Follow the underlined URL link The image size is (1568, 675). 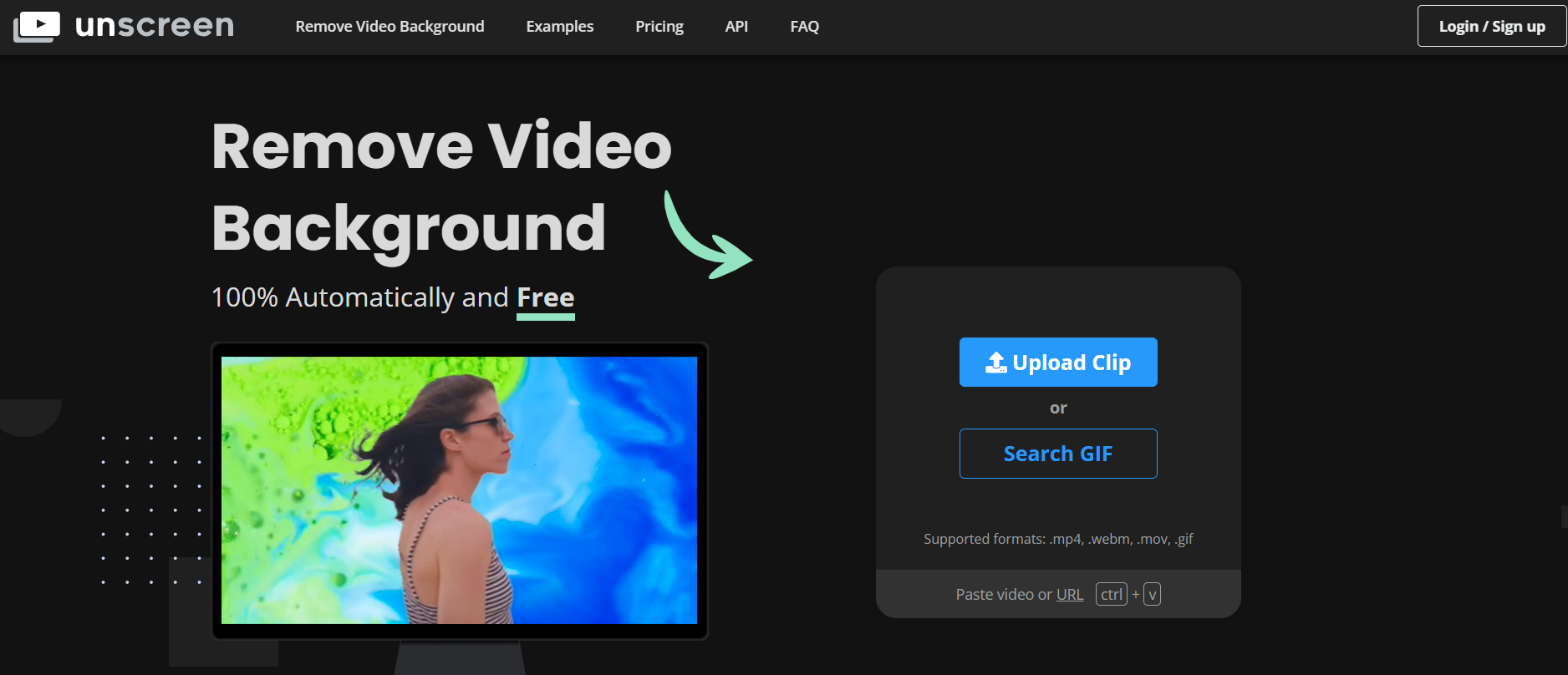(x=1069, y=594)
